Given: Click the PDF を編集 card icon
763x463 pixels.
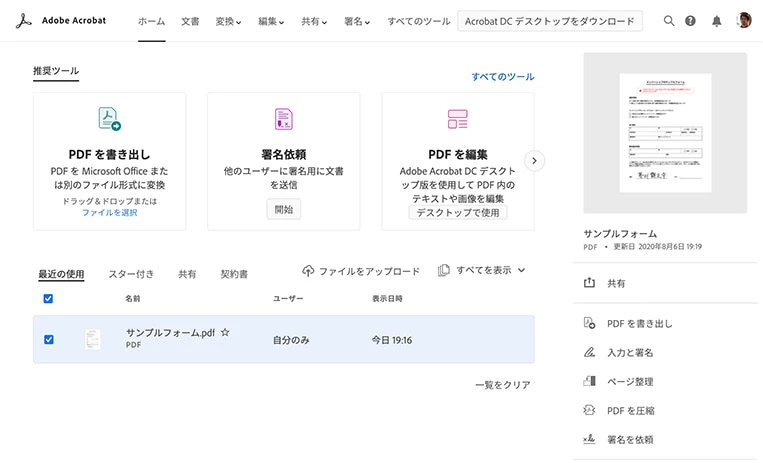Looking at the screenshot, I should coord(457,119).
